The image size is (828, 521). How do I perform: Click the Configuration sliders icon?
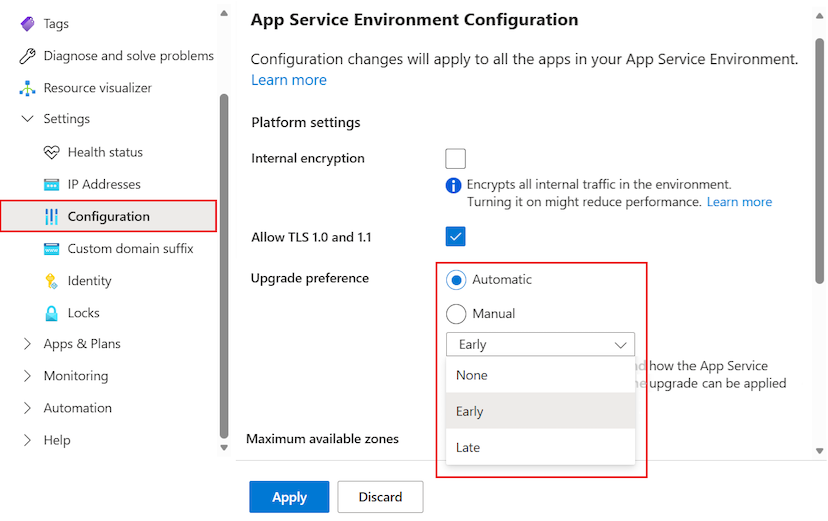pyautogui.click(x=51, y=216)
